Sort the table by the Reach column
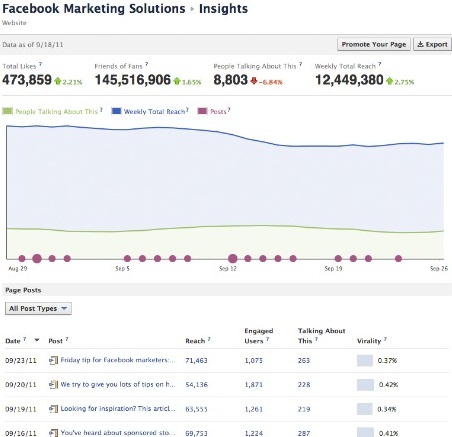The width and height of the screenshot is (452, 437). (195, 341)
